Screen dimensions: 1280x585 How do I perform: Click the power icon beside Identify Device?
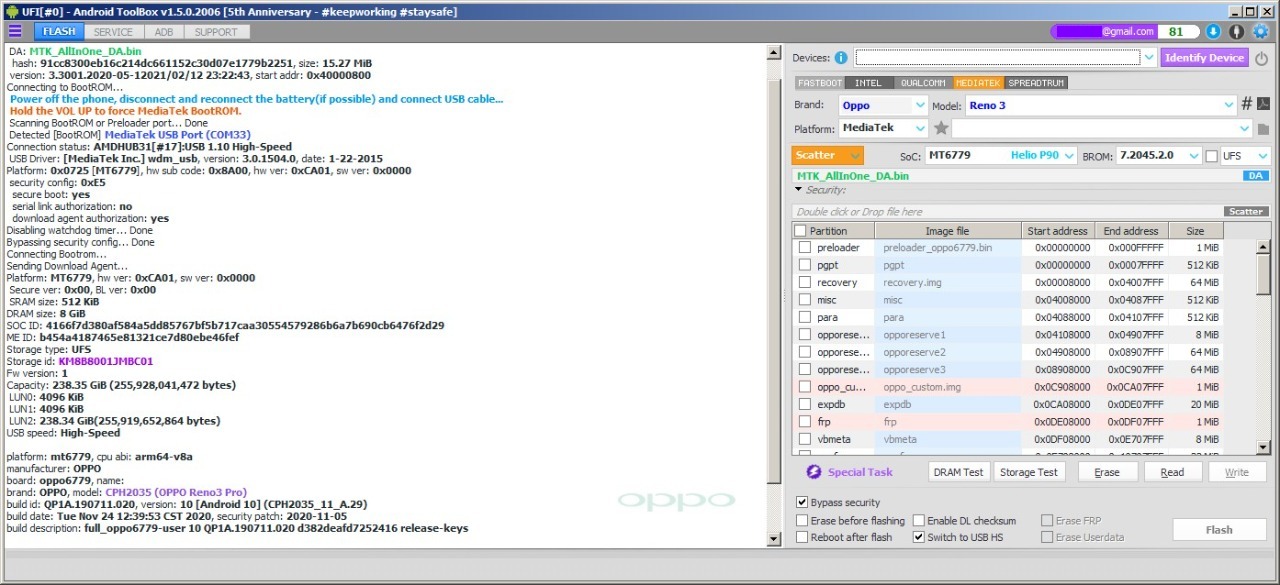pos(1261,58)
